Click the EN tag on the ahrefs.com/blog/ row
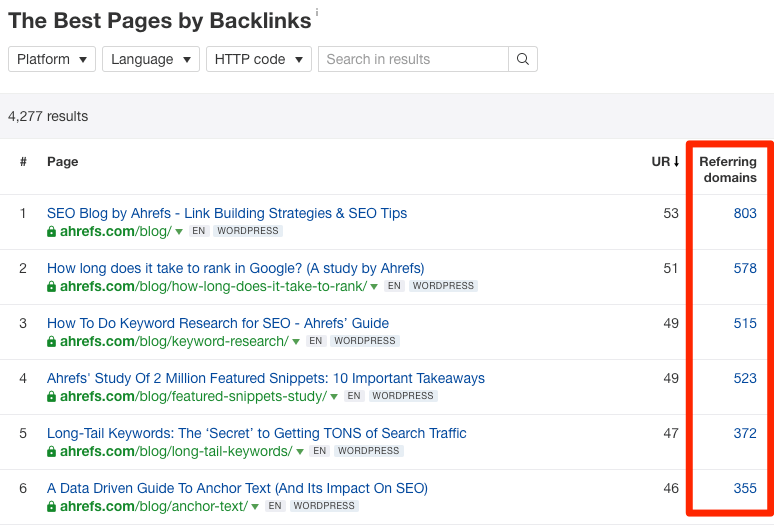774x526 pixels. click(198, 231)
